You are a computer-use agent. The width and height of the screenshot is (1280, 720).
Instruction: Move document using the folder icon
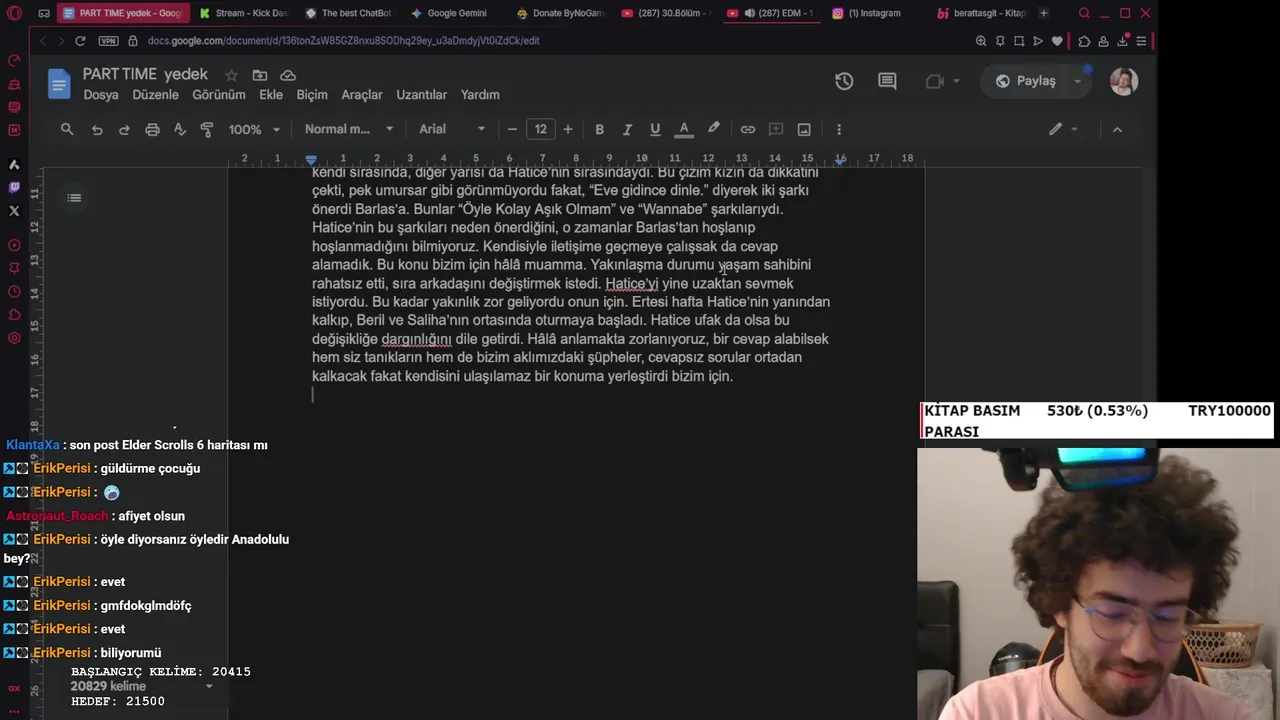point(260,75)
